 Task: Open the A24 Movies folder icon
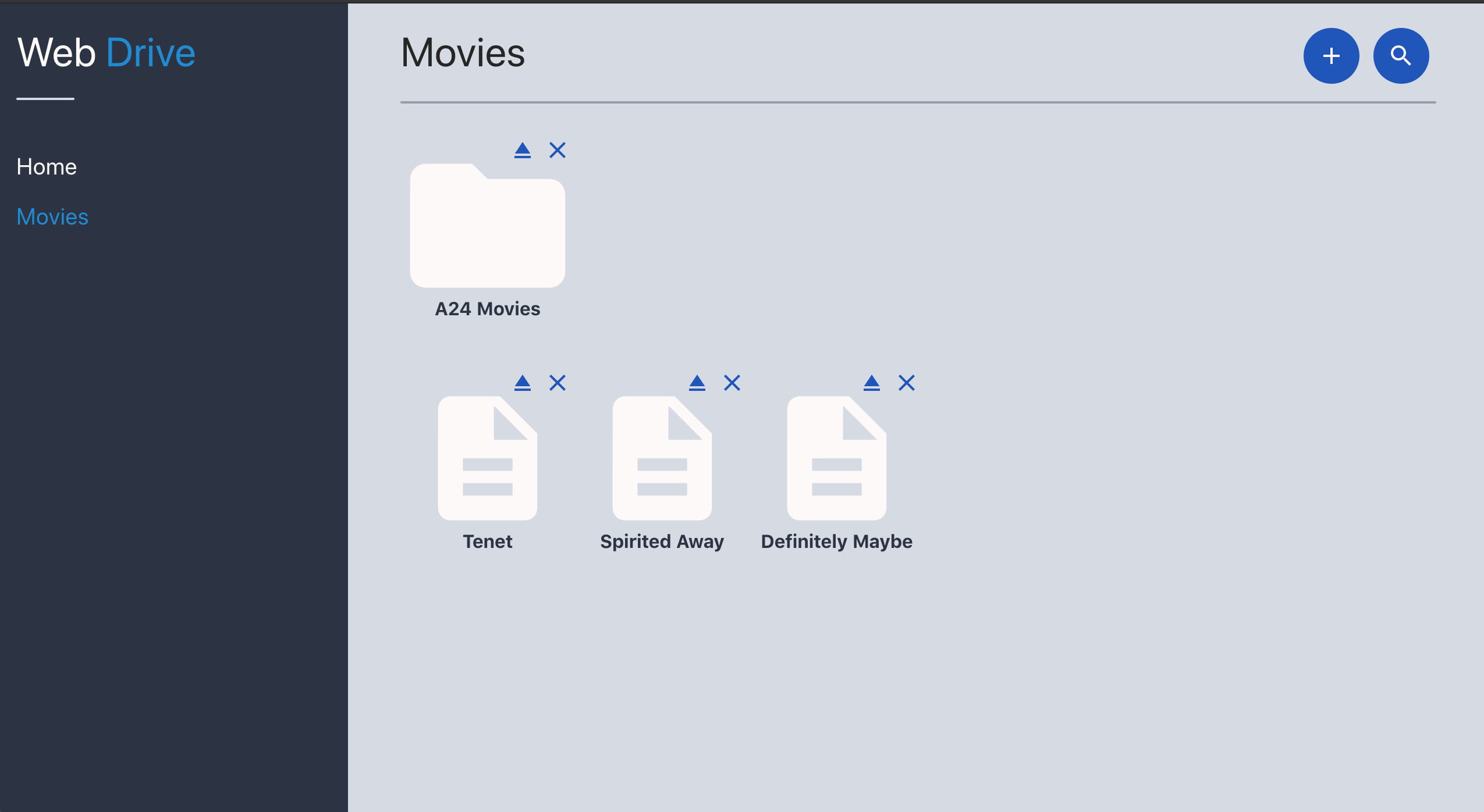pyautogui.click(x=488, y=227)
